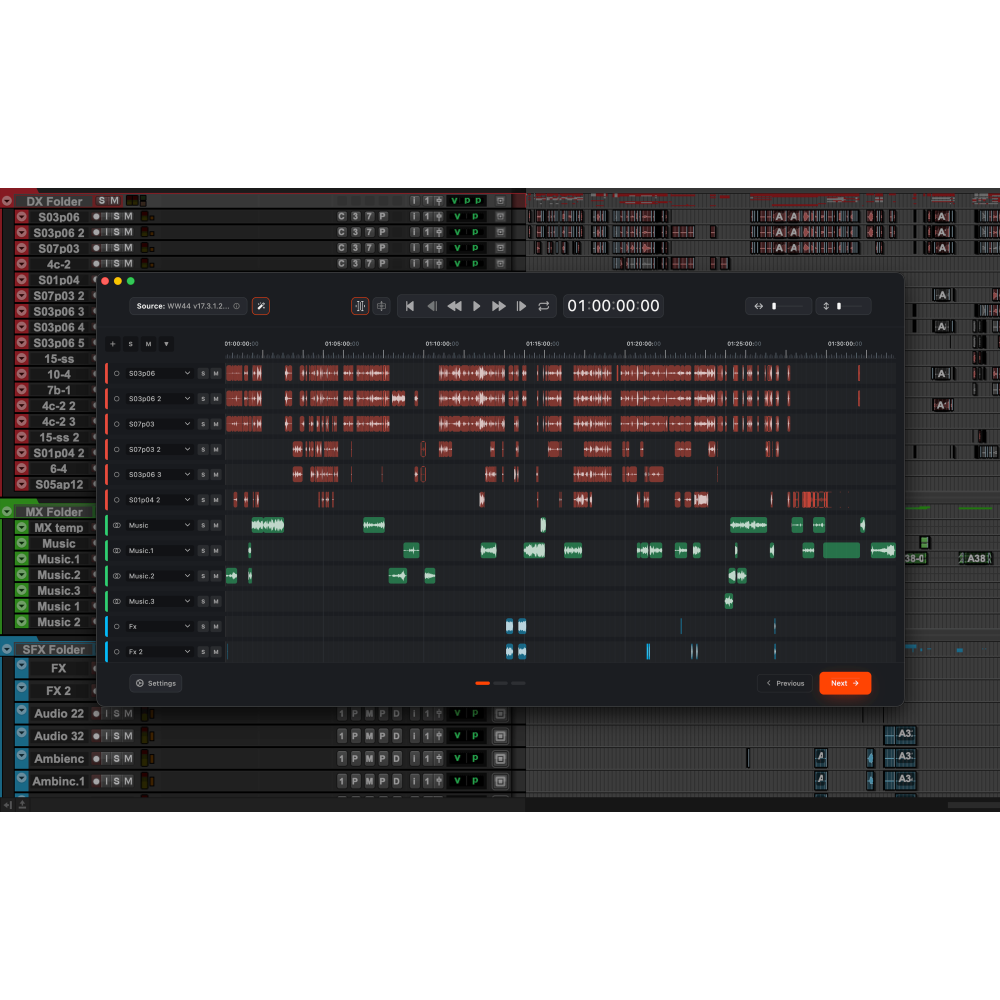Screen dimensions: 1000x1000
Task: Mute the Music track in dialog
Action: [x=216, y=526]
